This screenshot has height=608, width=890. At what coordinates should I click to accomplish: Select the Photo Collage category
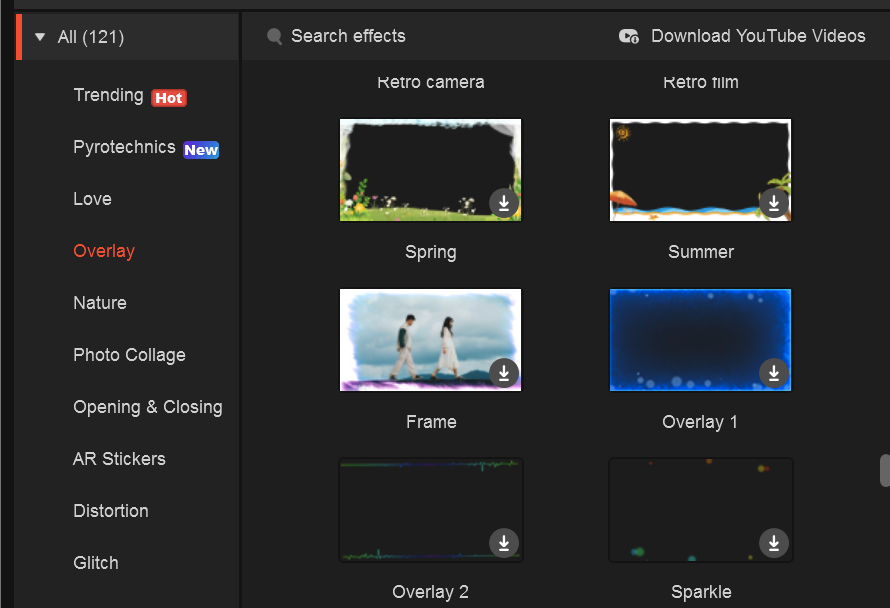(x=129, y=355)
